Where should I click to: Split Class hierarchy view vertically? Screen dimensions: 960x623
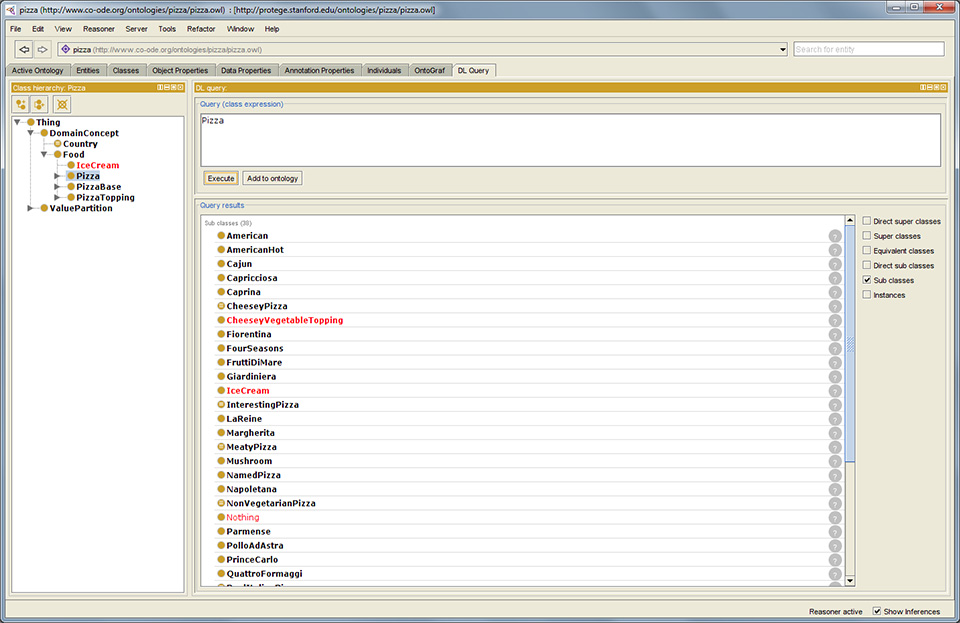(160, 88)
